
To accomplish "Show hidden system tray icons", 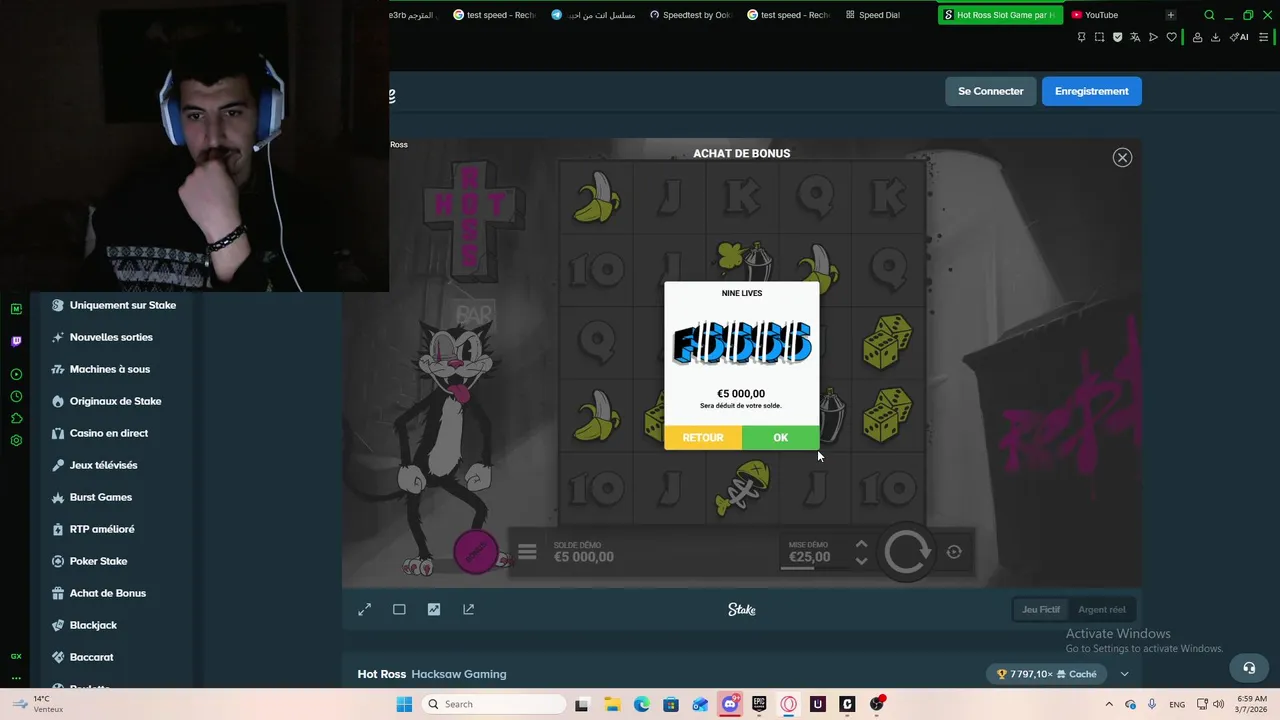I will coord(1108,704).
